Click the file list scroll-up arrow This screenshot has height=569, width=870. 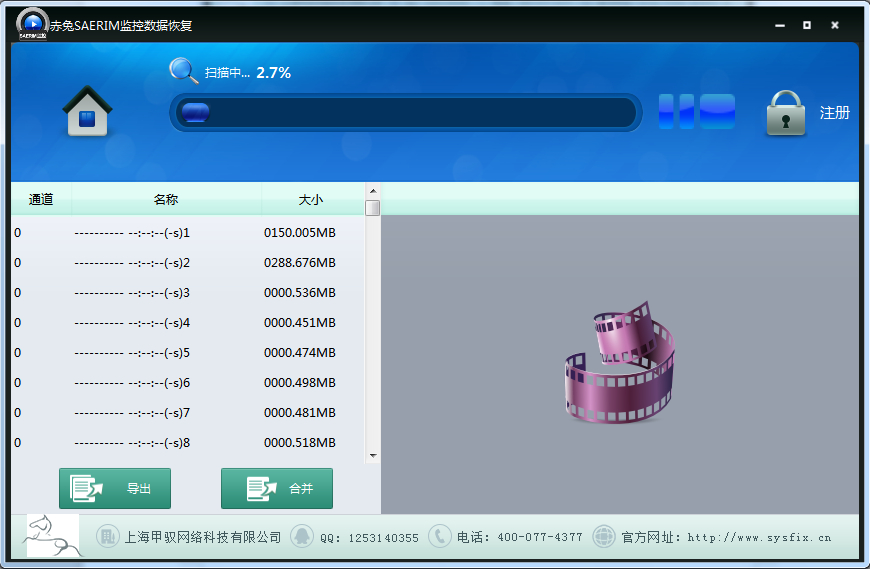[373, 191]
